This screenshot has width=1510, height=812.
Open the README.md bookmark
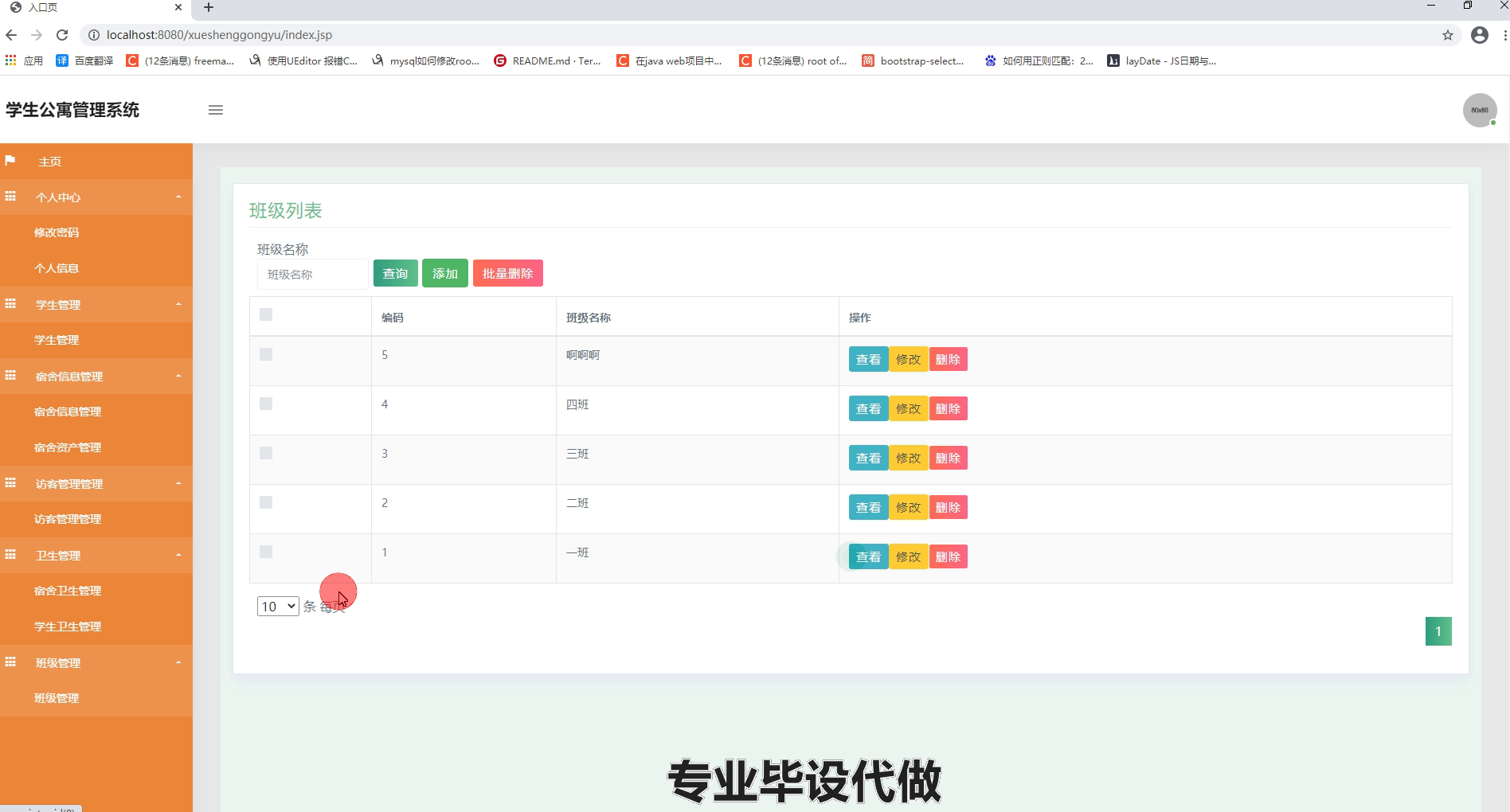point(547,61)
